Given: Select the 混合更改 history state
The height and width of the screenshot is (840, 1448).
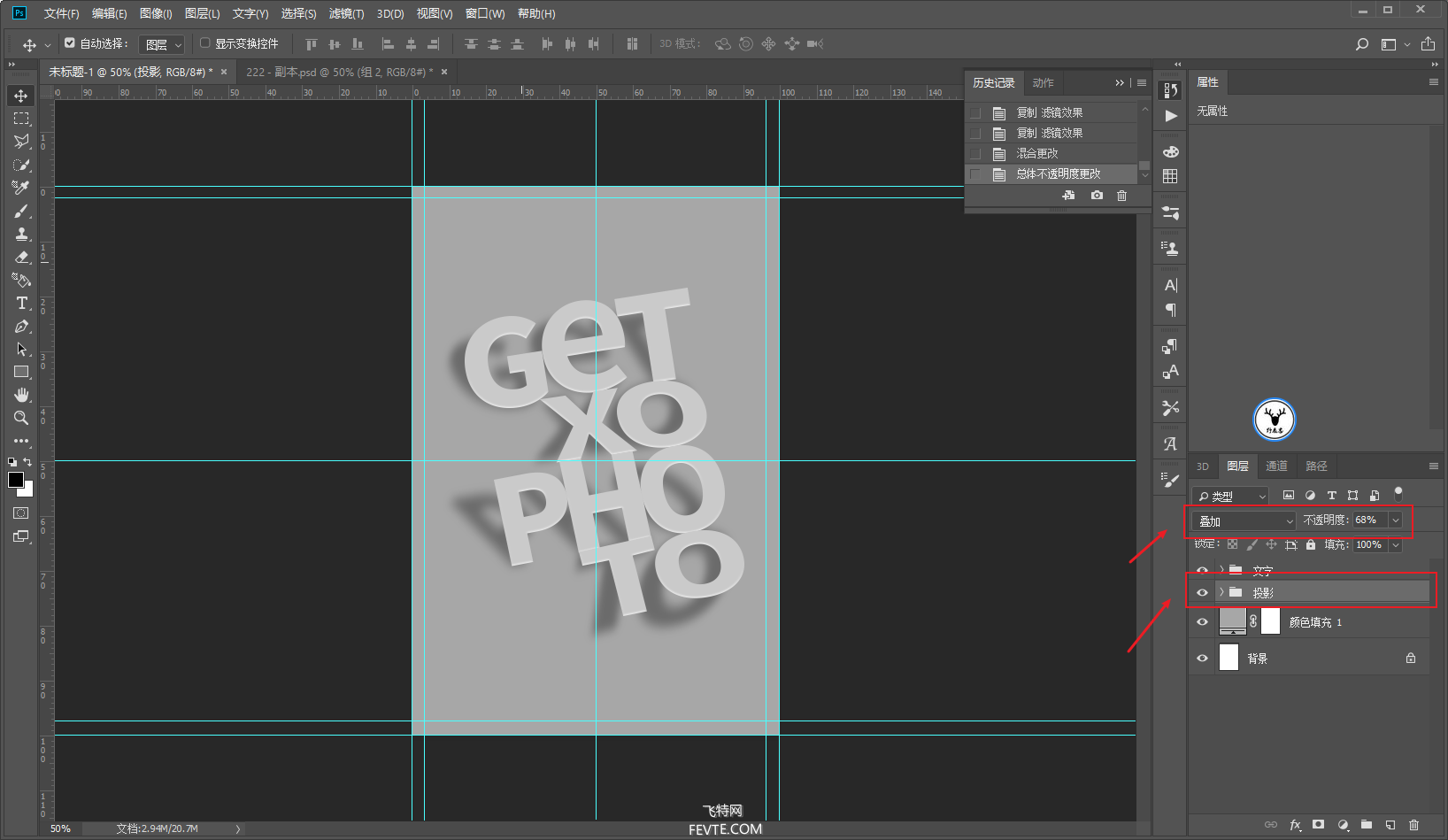Looking at the screenshot, I should pyautogui.click(x=1051, y=154).
